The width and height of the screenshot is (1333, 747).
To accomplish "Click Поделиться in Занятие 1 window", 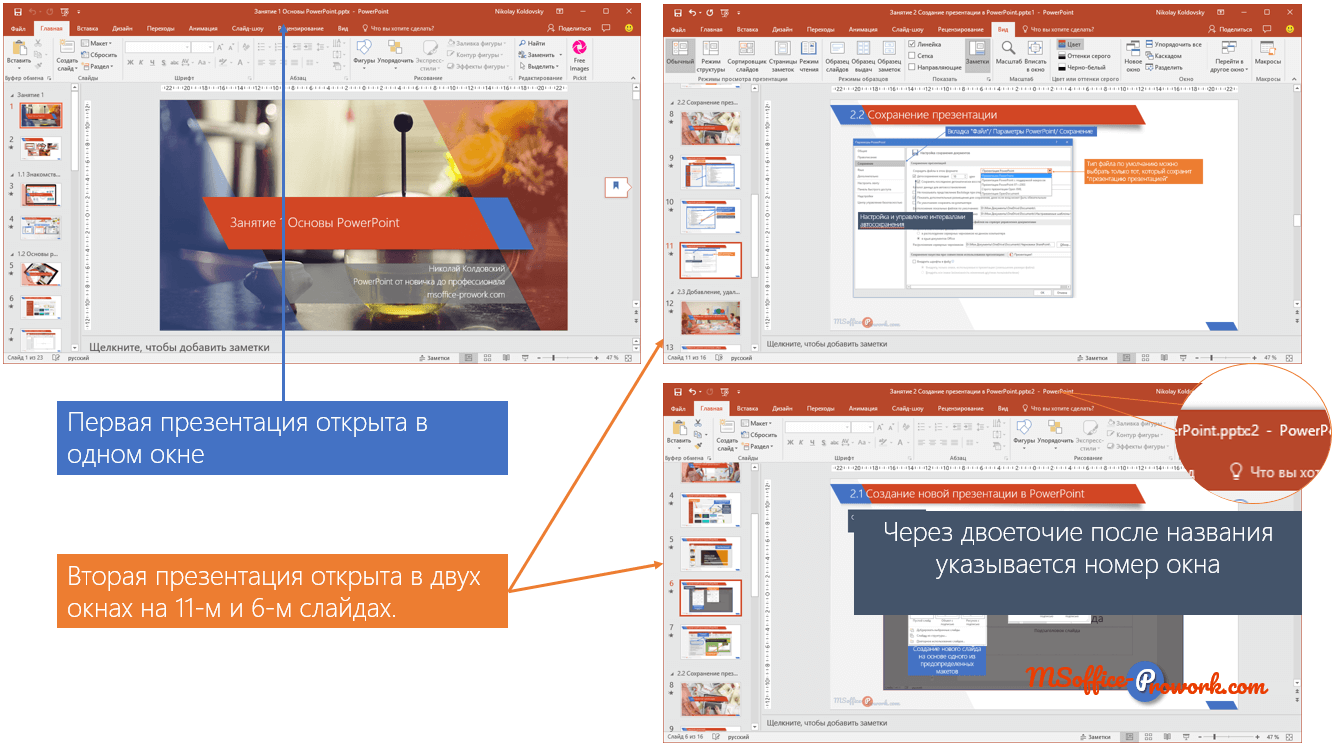I will point(570,29).
